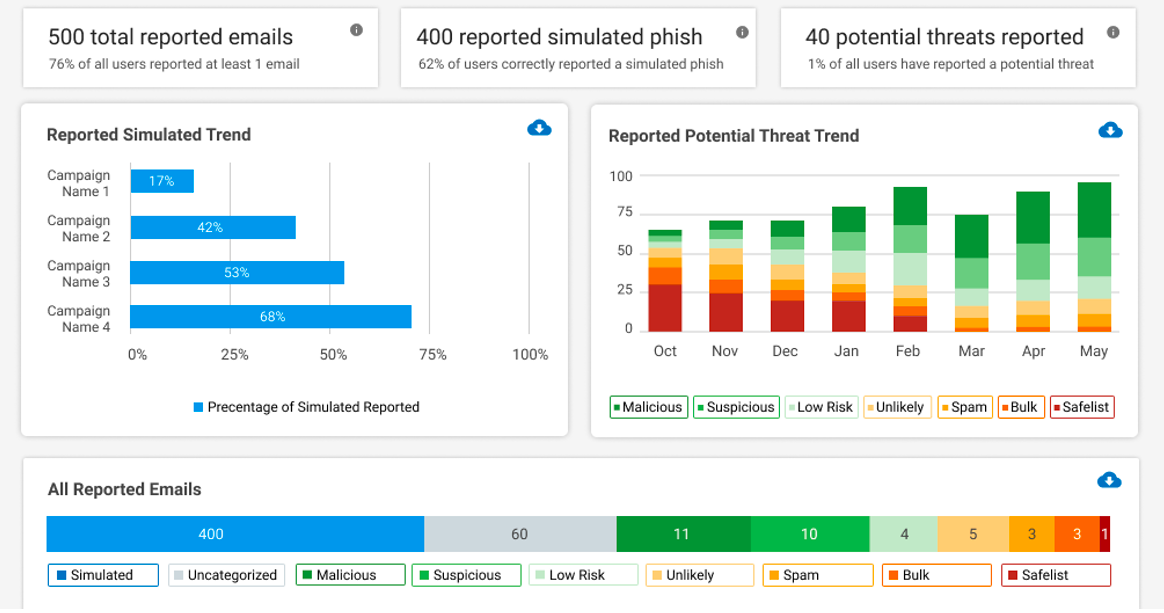Select the Campaign Name 4 bar showing 68%

[271, 316]
